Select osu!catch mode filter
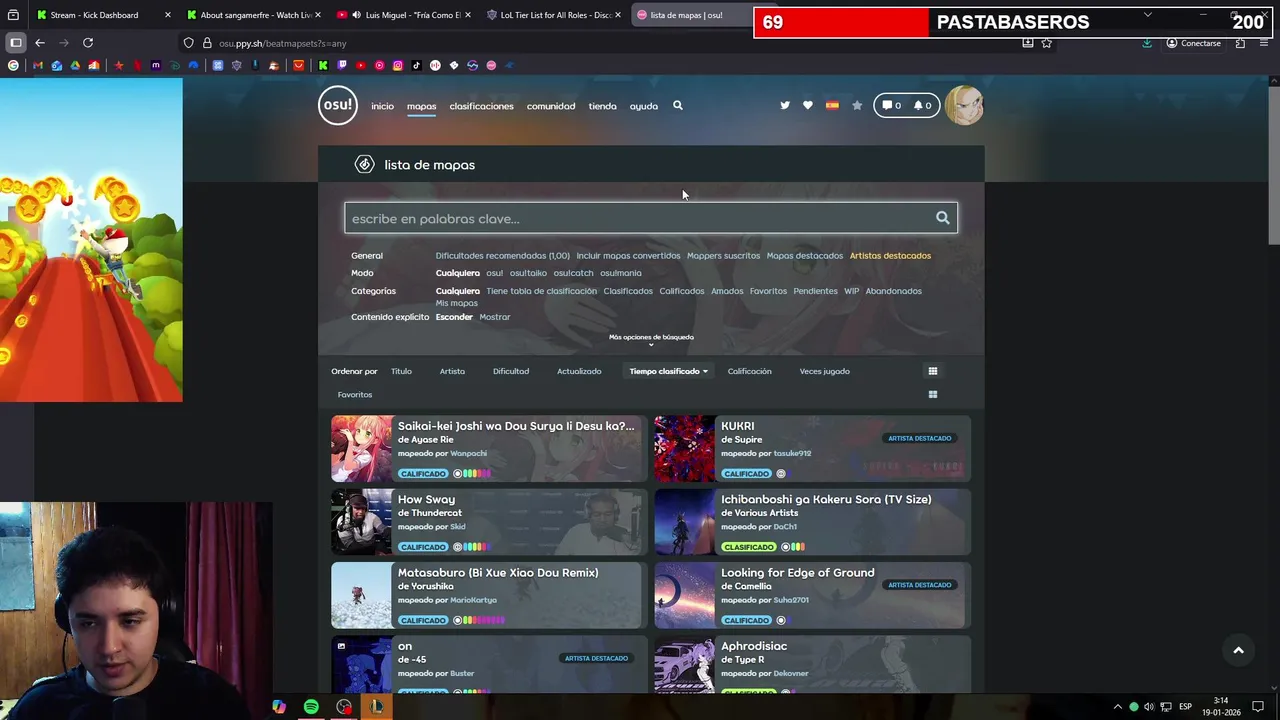Image resolution: width=1280 pixels, height=720 pixels. click(573, 273)
